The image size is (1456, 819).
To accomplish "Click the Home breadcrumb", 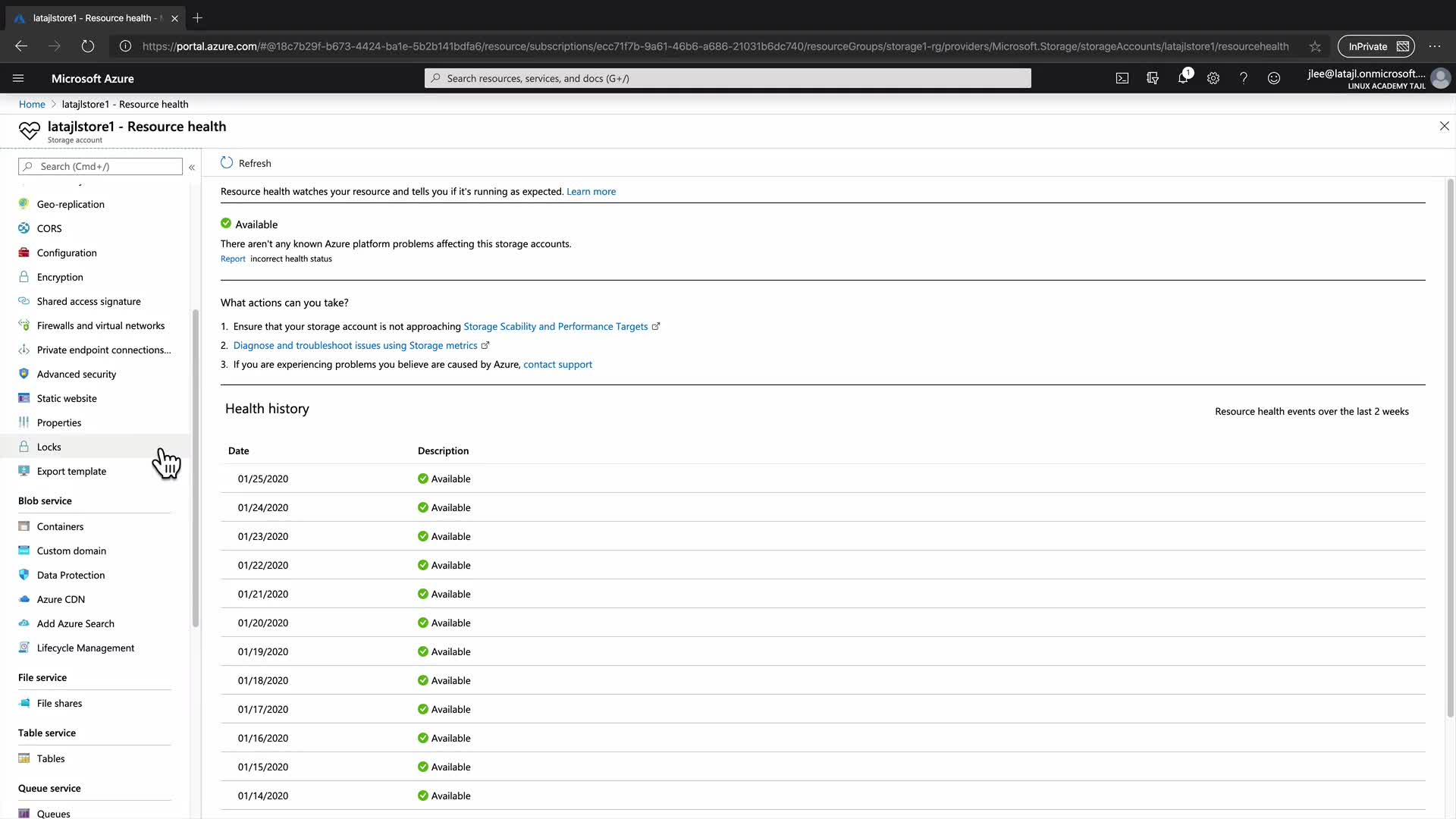I will [32, 104].
